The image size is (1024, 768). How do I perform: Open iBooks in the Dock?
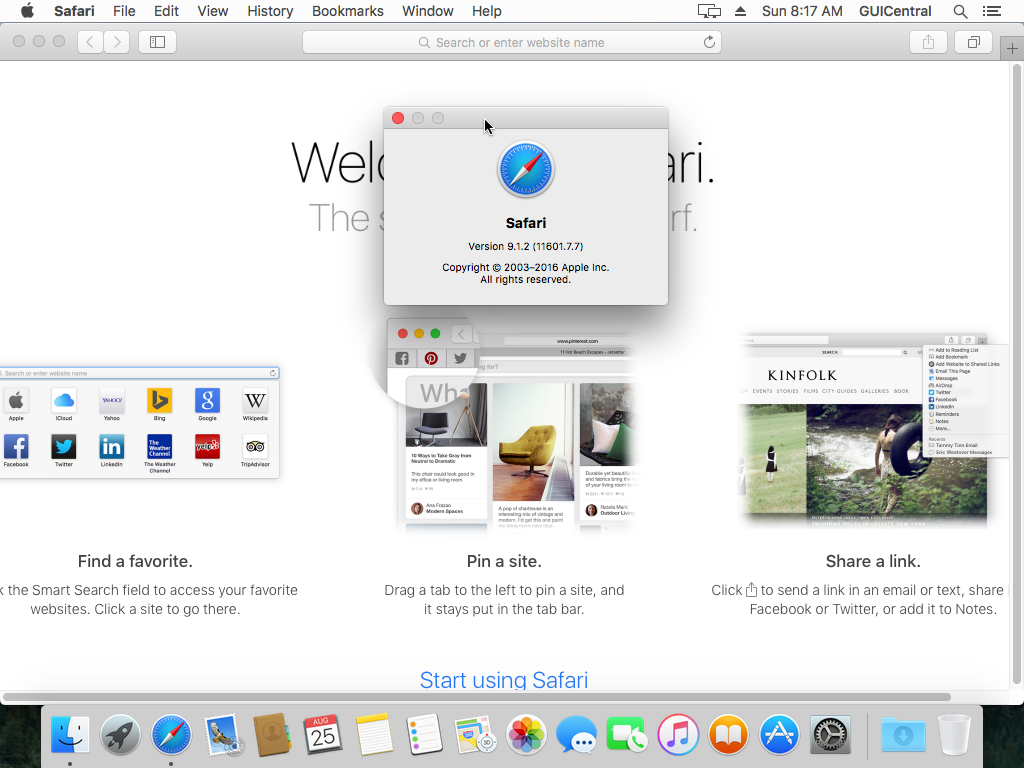(x=728, y=734)
